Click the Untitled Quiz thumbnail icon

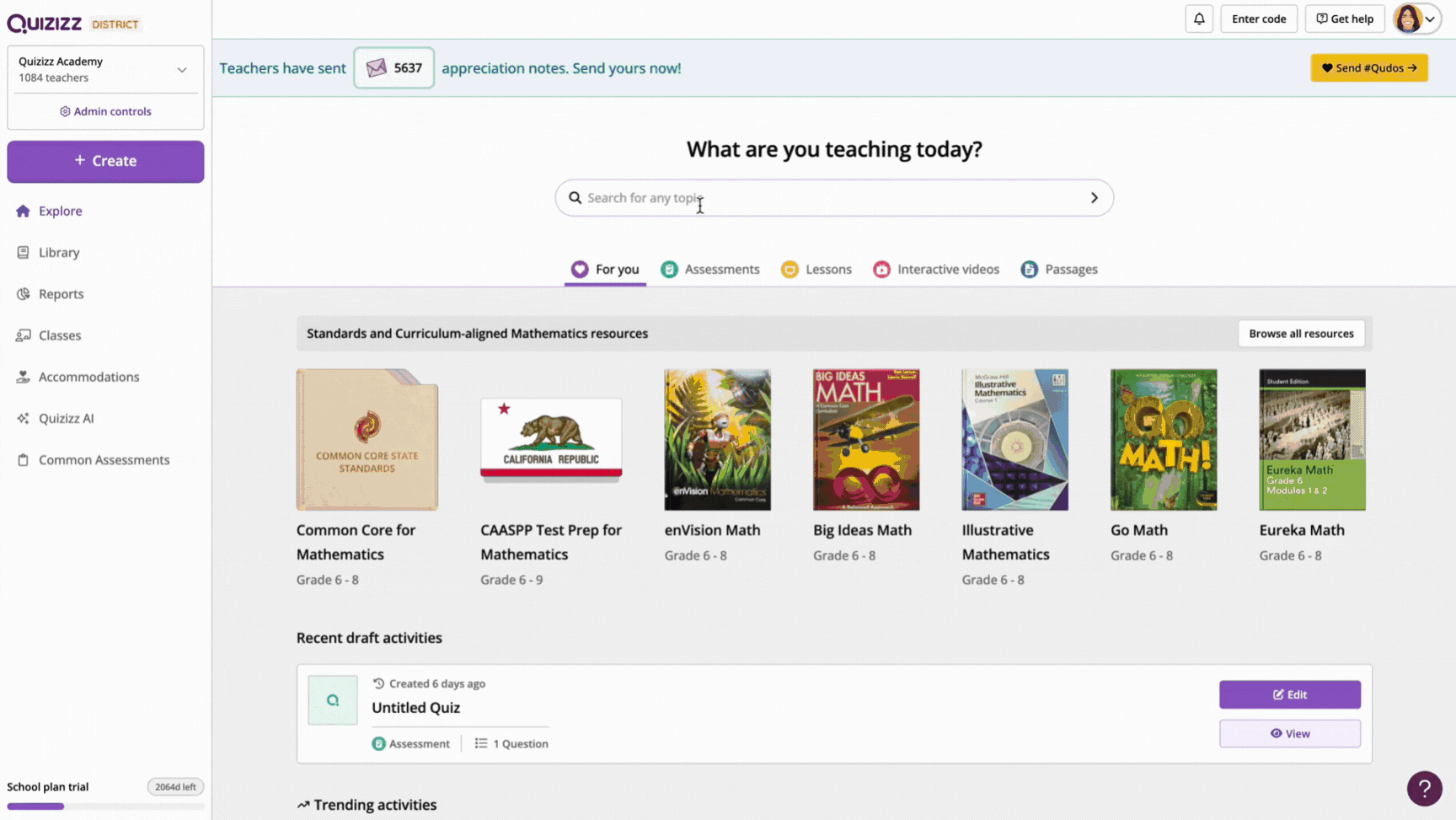[x=333, y=699]
